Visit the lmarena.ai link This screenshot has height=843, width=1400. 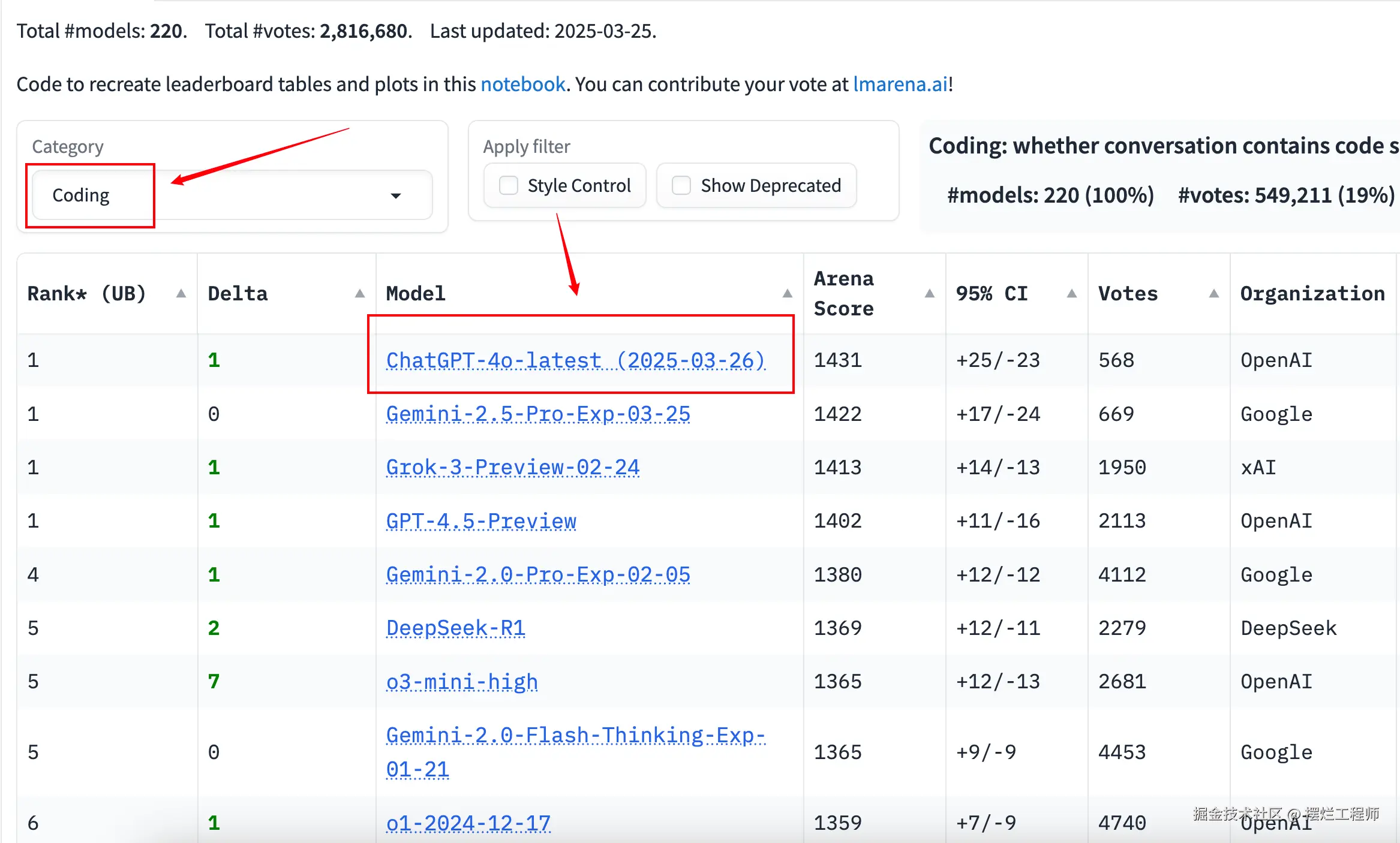(900, 84)
